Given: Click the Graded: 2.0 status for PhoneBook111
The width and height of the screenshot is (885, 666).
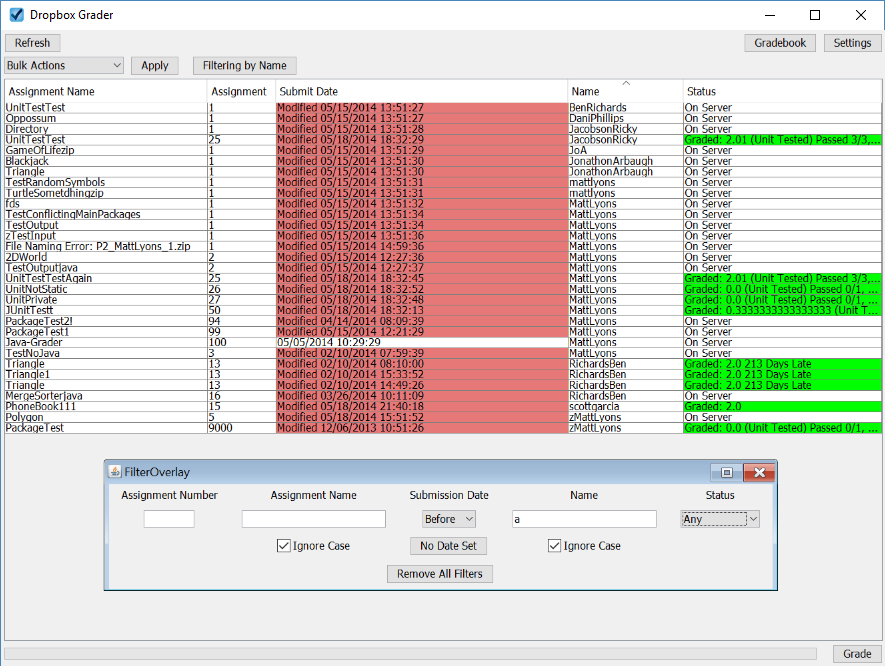Looking at the screenshot, I should pyautogui.click(x=782, y=407).
